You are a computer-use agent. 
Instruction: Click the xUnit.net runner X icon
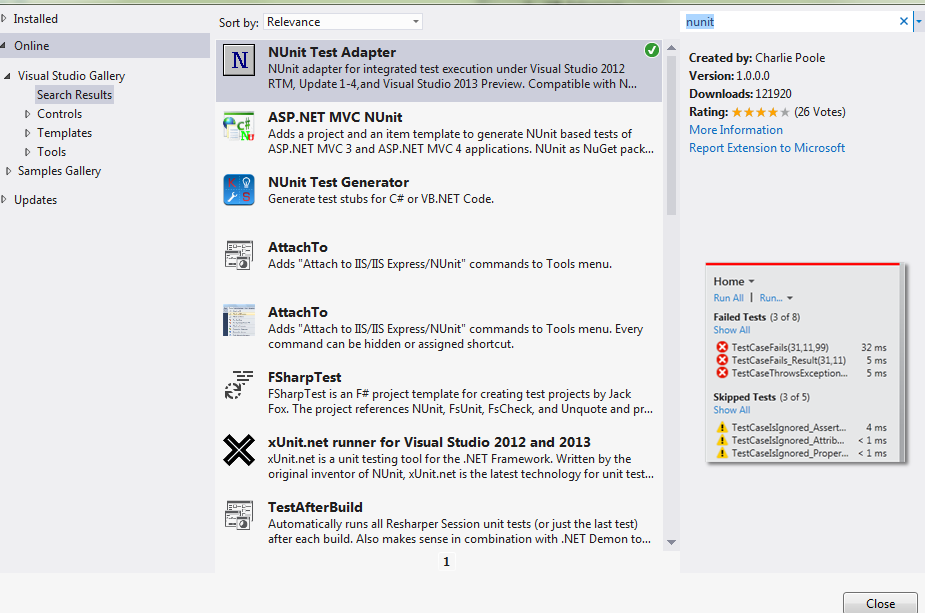239,450
